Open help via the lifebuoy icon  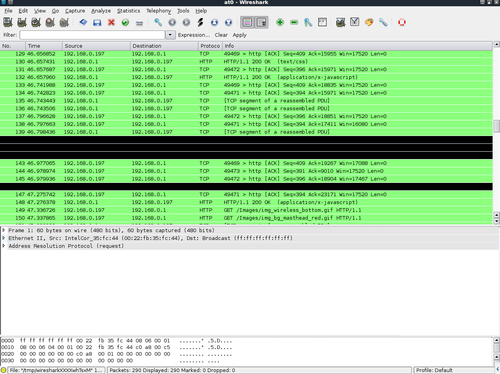point(402,22)
